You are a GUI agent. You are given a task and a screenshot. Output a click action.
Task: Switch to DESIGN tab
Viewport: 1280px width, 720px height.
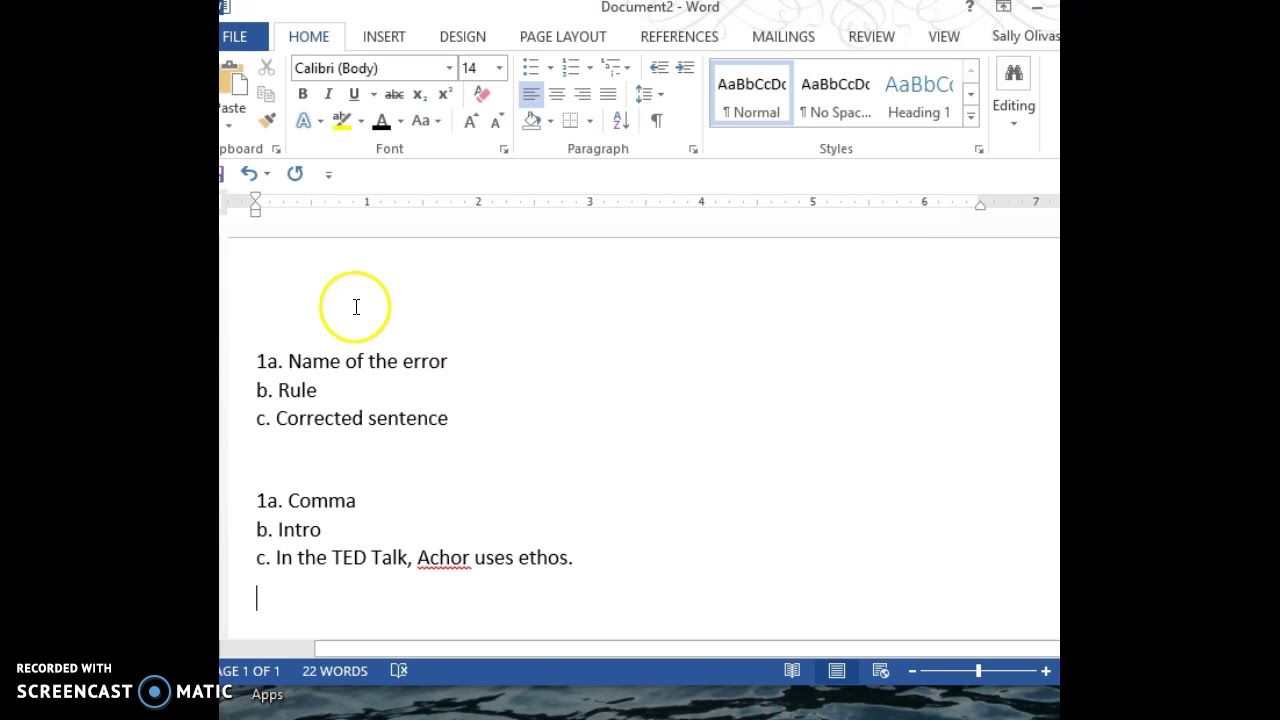tap(462, 36)
